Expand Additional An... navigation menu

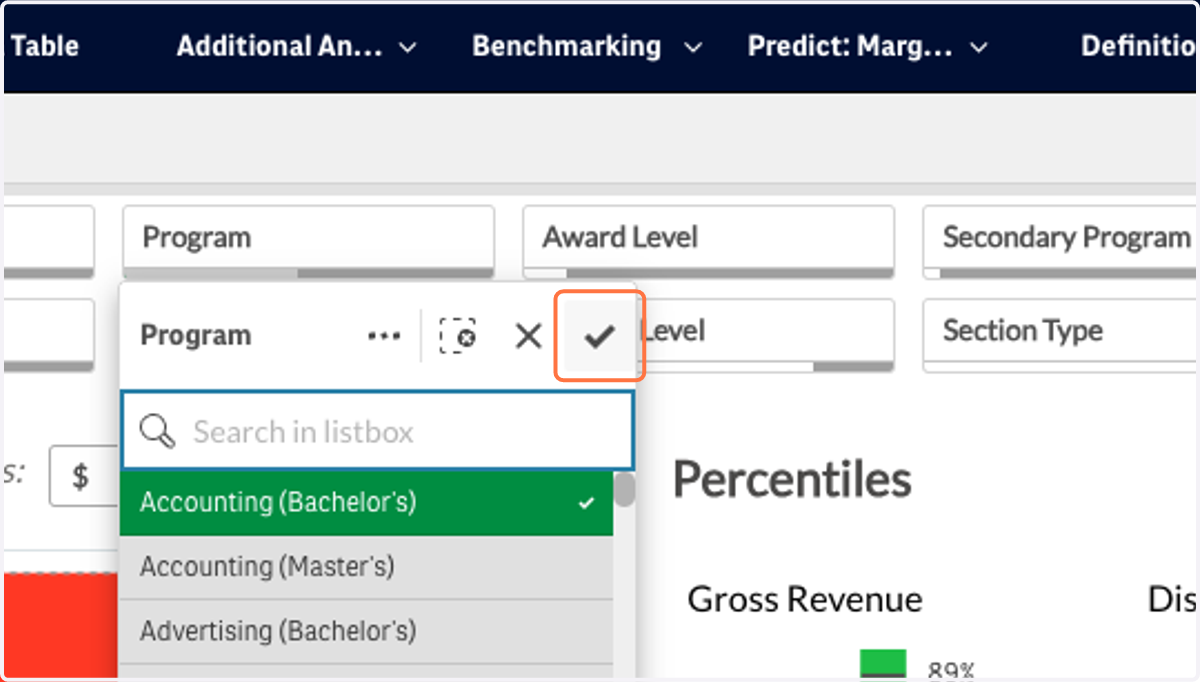coord(297,47)
